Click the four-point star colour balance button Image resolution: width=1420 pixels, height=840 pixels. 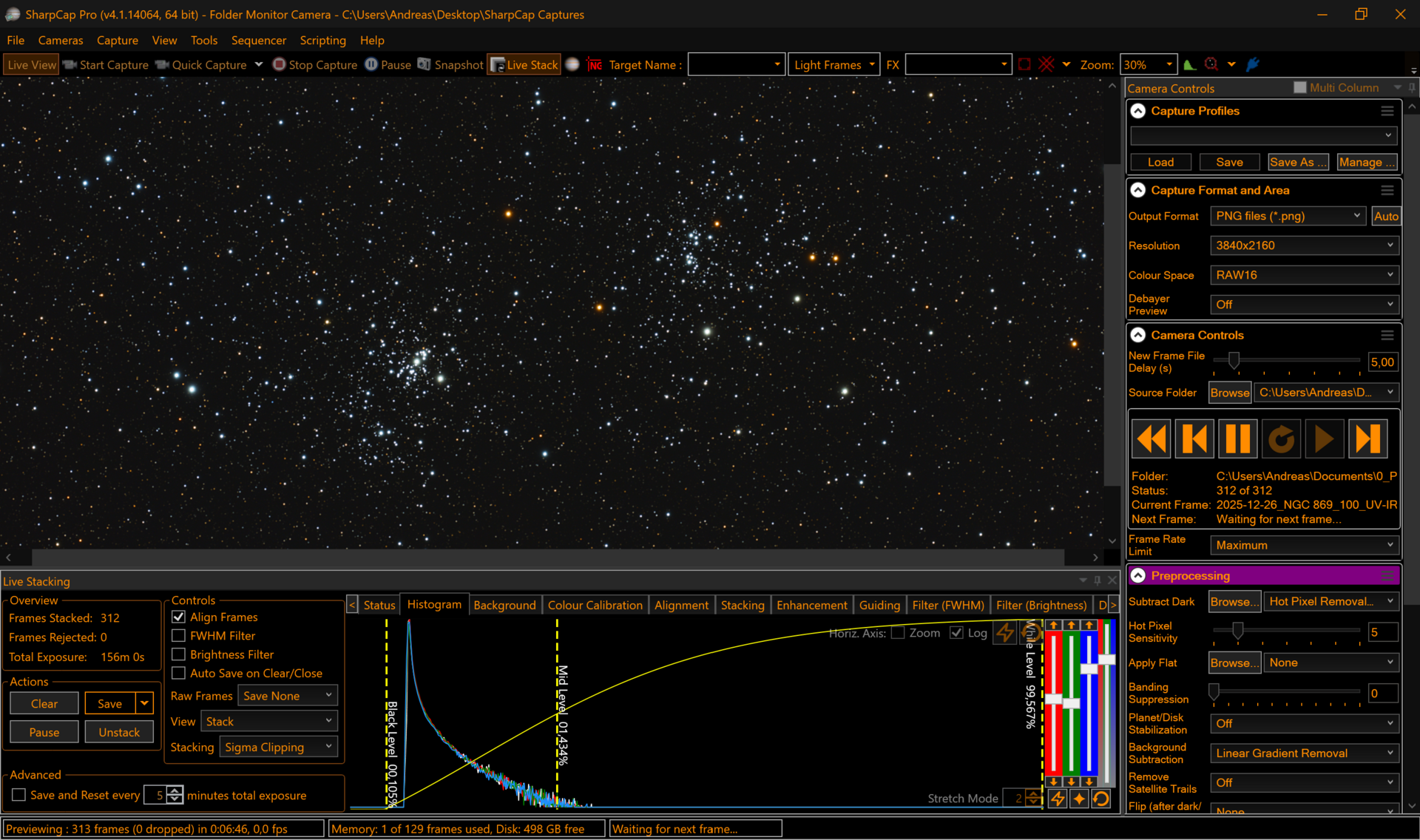coord(1079,799)
